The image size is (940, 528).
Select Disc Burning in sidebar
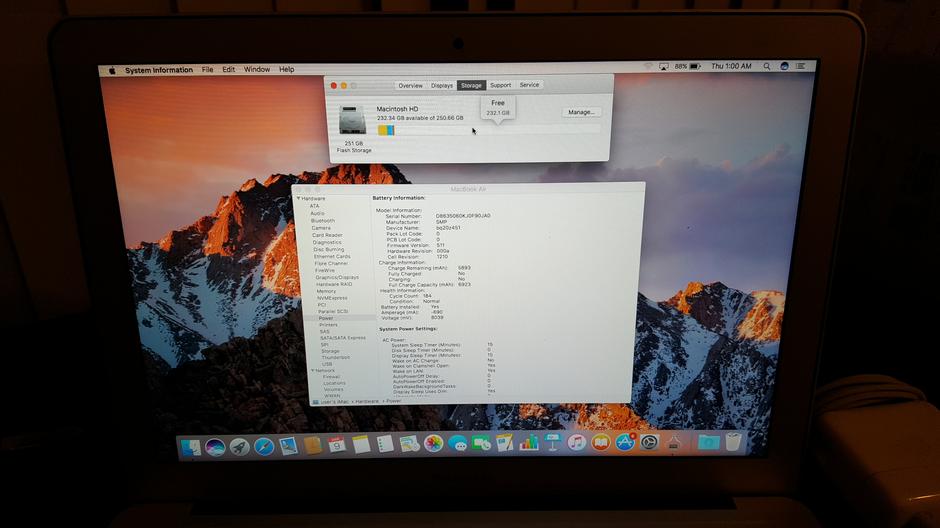(329, 249)
